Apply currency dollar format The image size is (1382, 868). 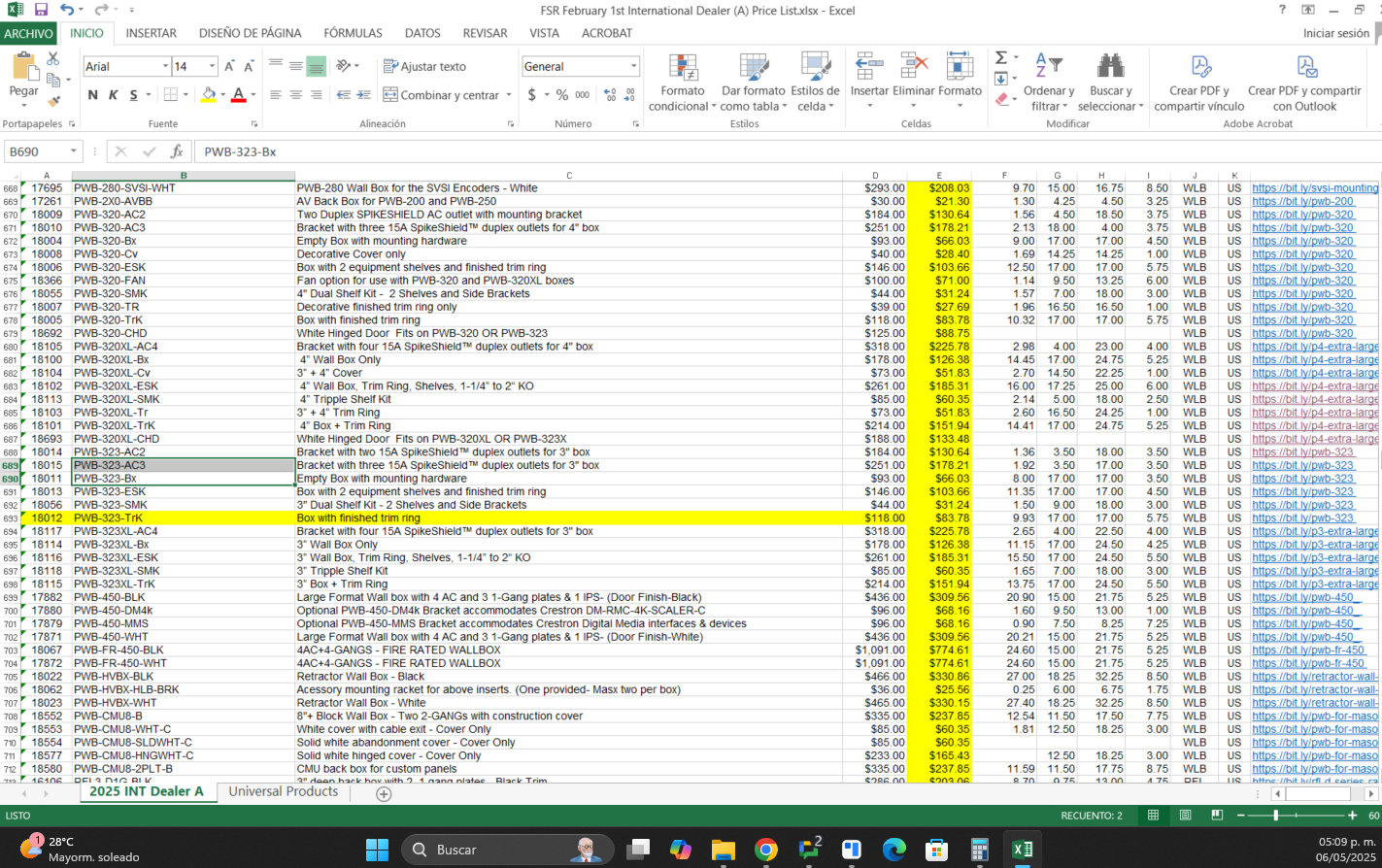[531, 95]
